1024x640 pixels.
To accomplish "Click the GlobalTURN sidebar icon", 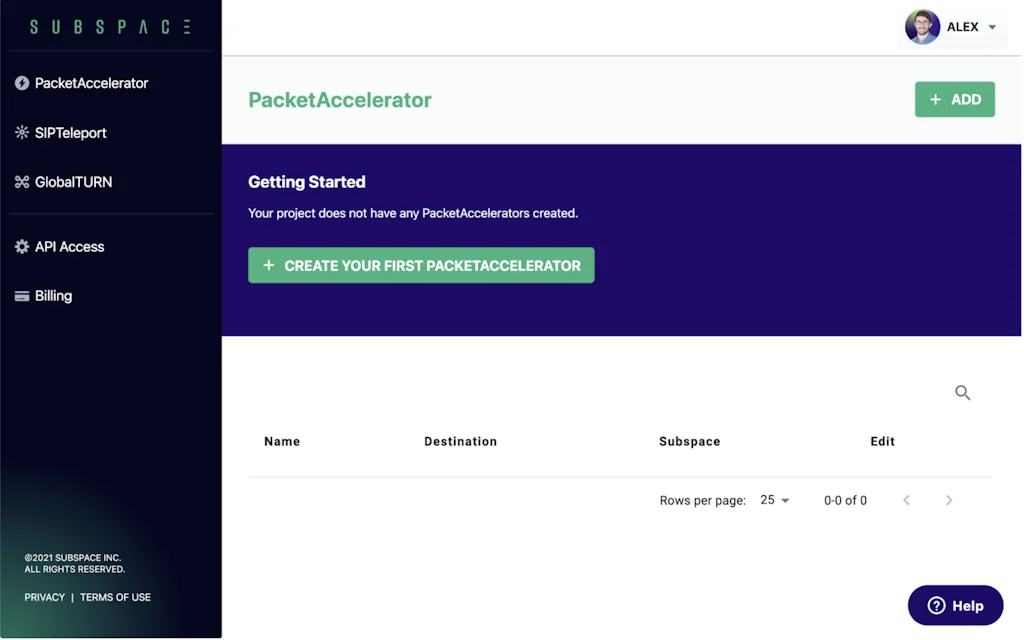I will pos(22,181).
